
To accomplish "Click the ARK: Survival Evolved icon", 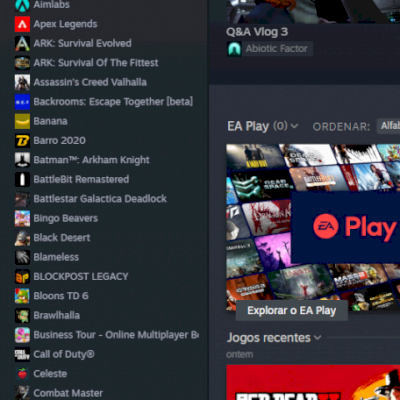I will [x=22, y=44].
